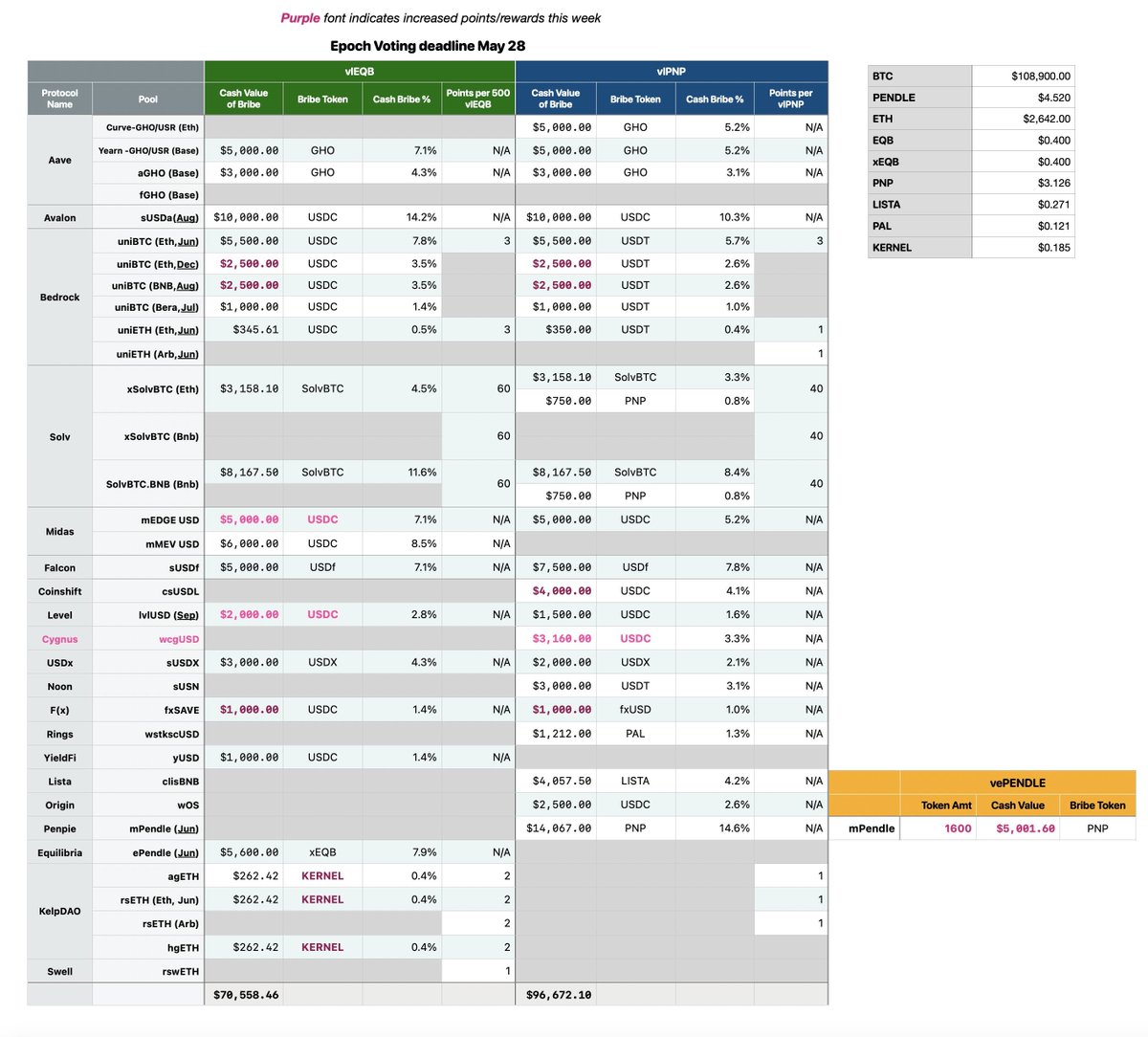This screenshot has height=1037, width=1148.
Task: Click the Protocol Name column header
Action: coord(59,99)
